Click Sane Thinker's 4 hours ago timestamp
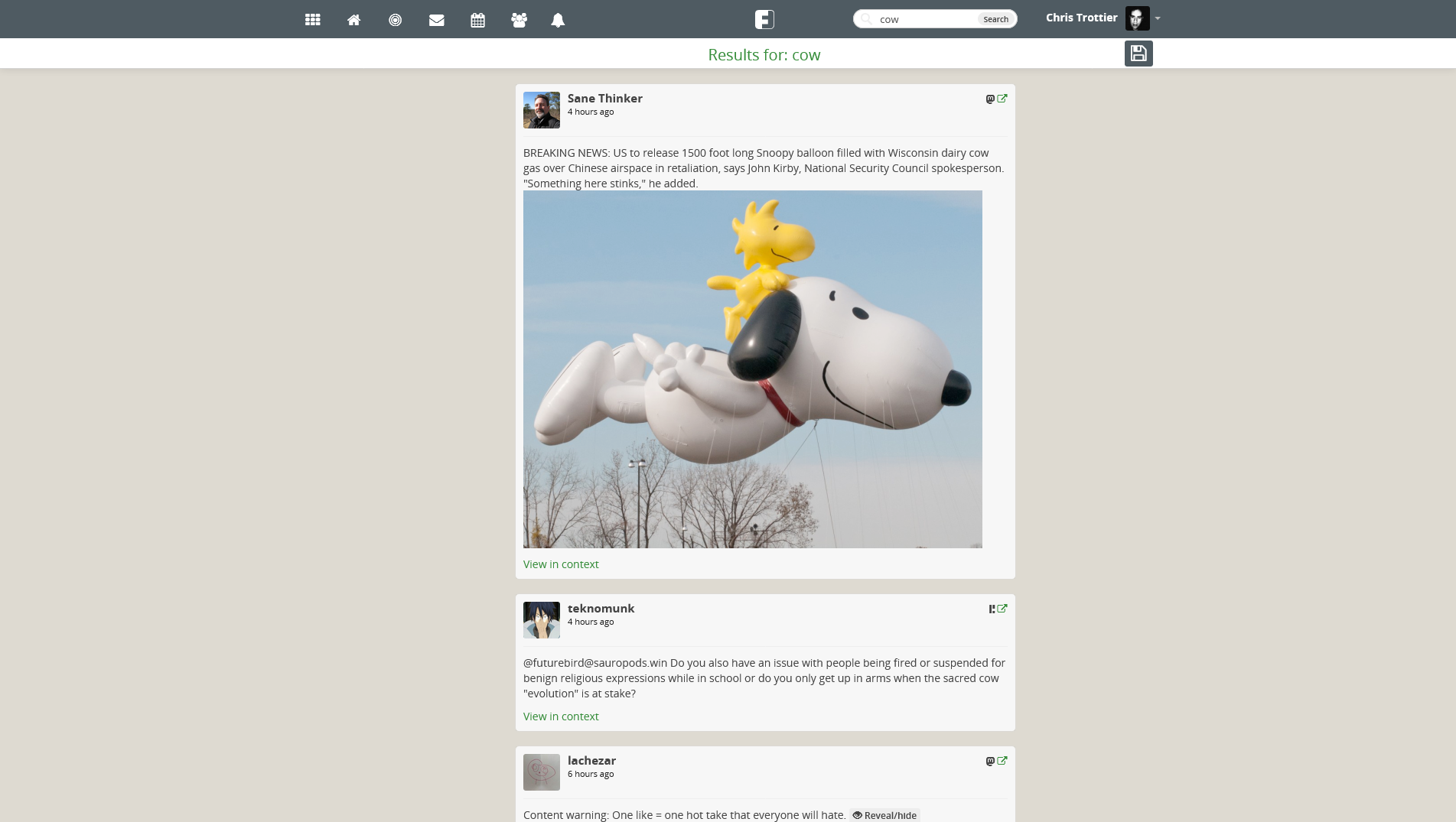 click(x=591, y=112)
